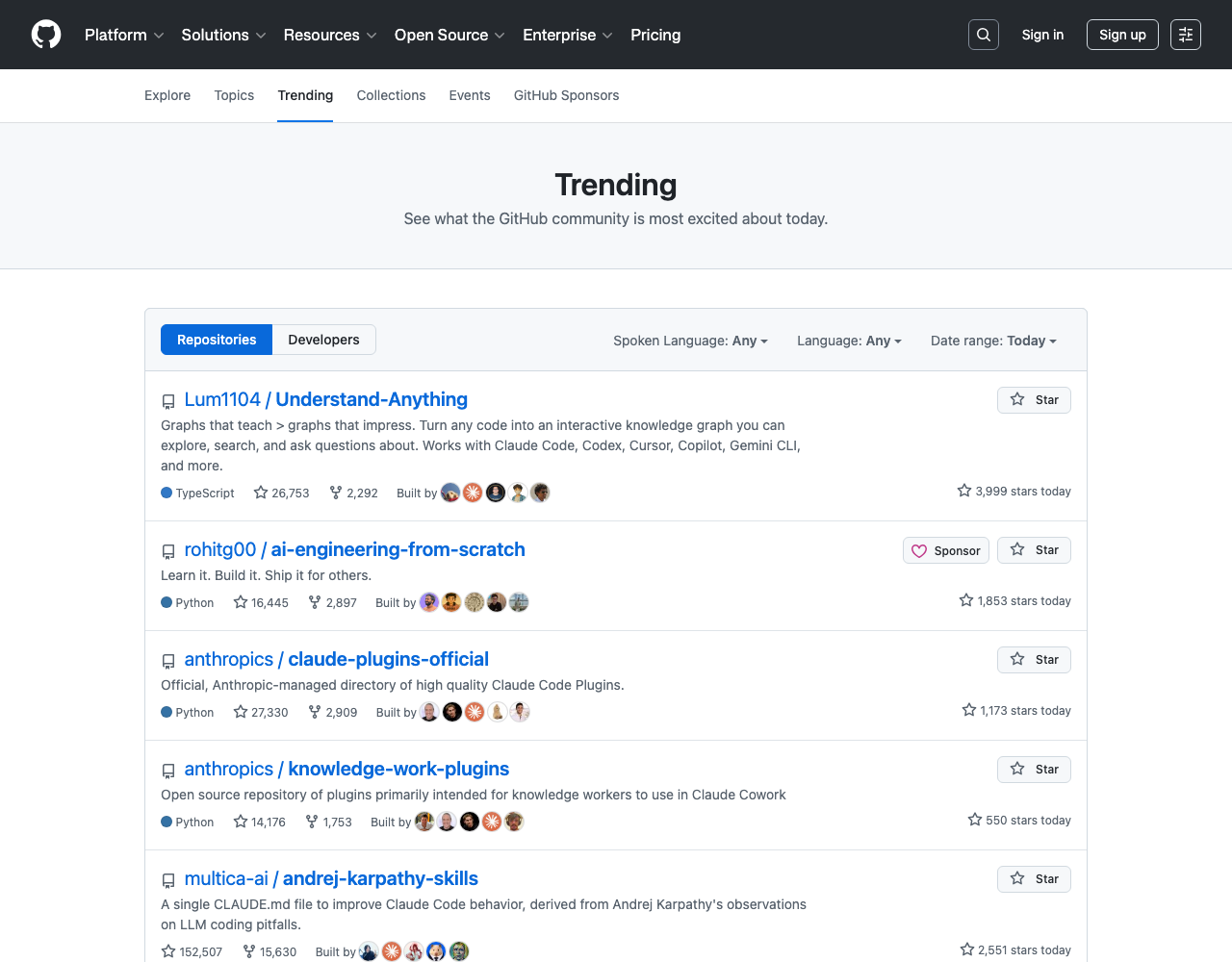Click Python label of claude-plugins-official
Screen dimensions: 1232x962
click(194, 712)
